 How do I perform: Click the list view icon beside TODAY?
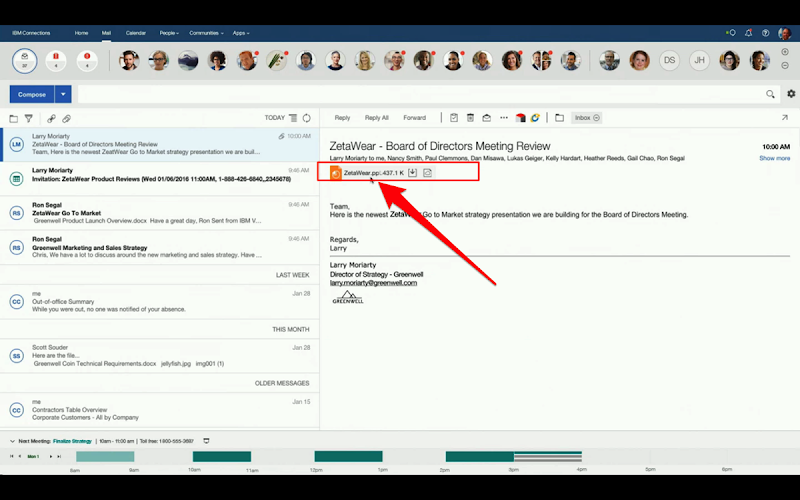pos(293,118)
